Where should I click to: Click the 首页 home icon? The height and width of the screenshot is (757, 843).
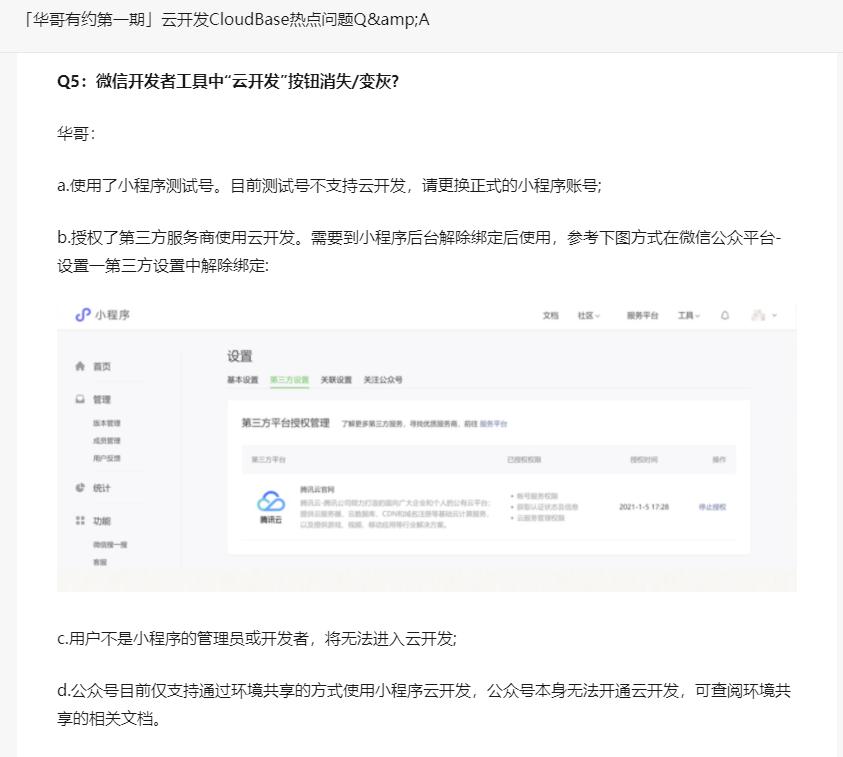click(x=80, y=366)
